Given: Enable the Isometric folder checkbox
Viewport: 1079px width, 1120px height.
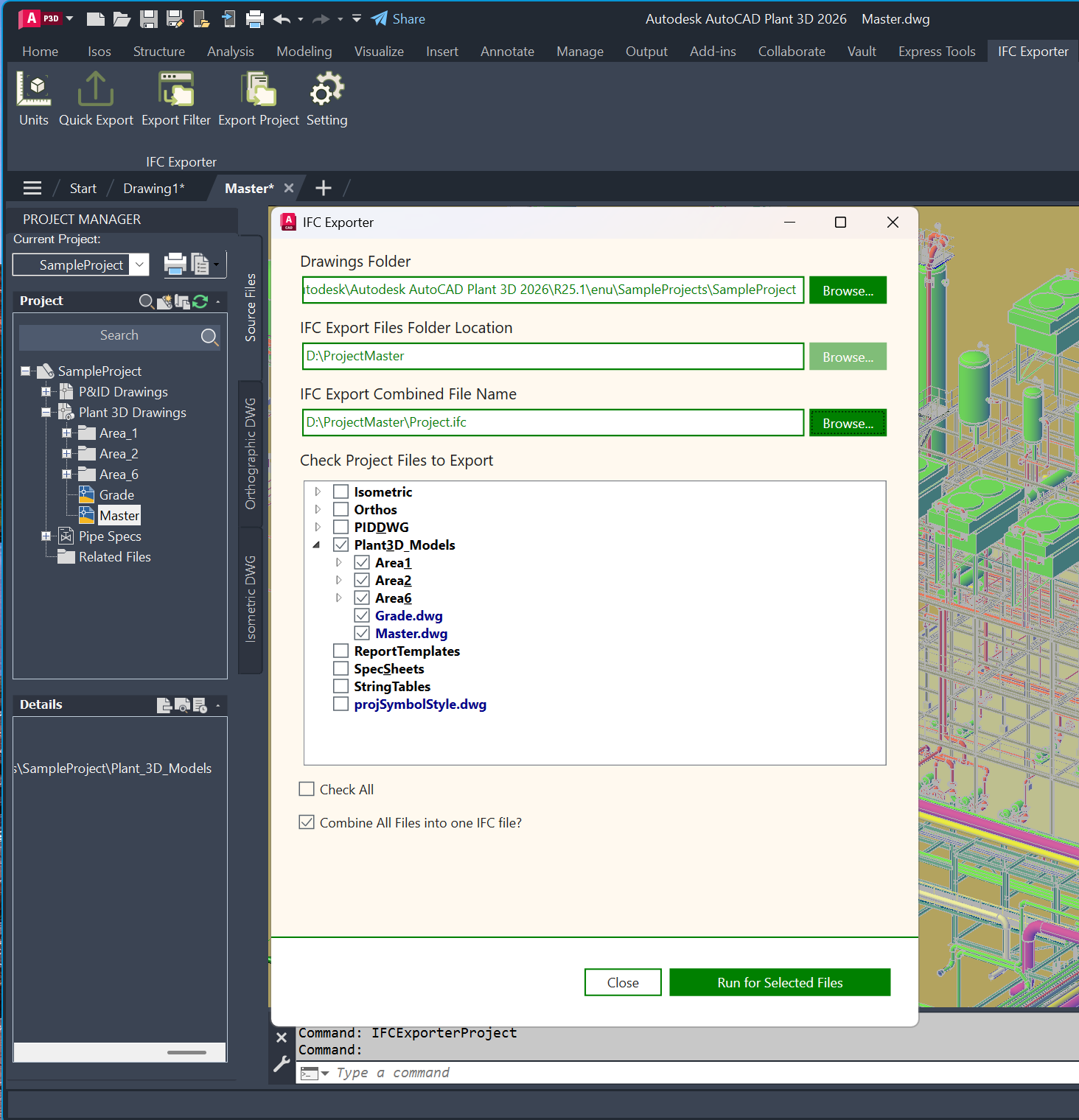Looking at the screenshot, I should 341,491.
